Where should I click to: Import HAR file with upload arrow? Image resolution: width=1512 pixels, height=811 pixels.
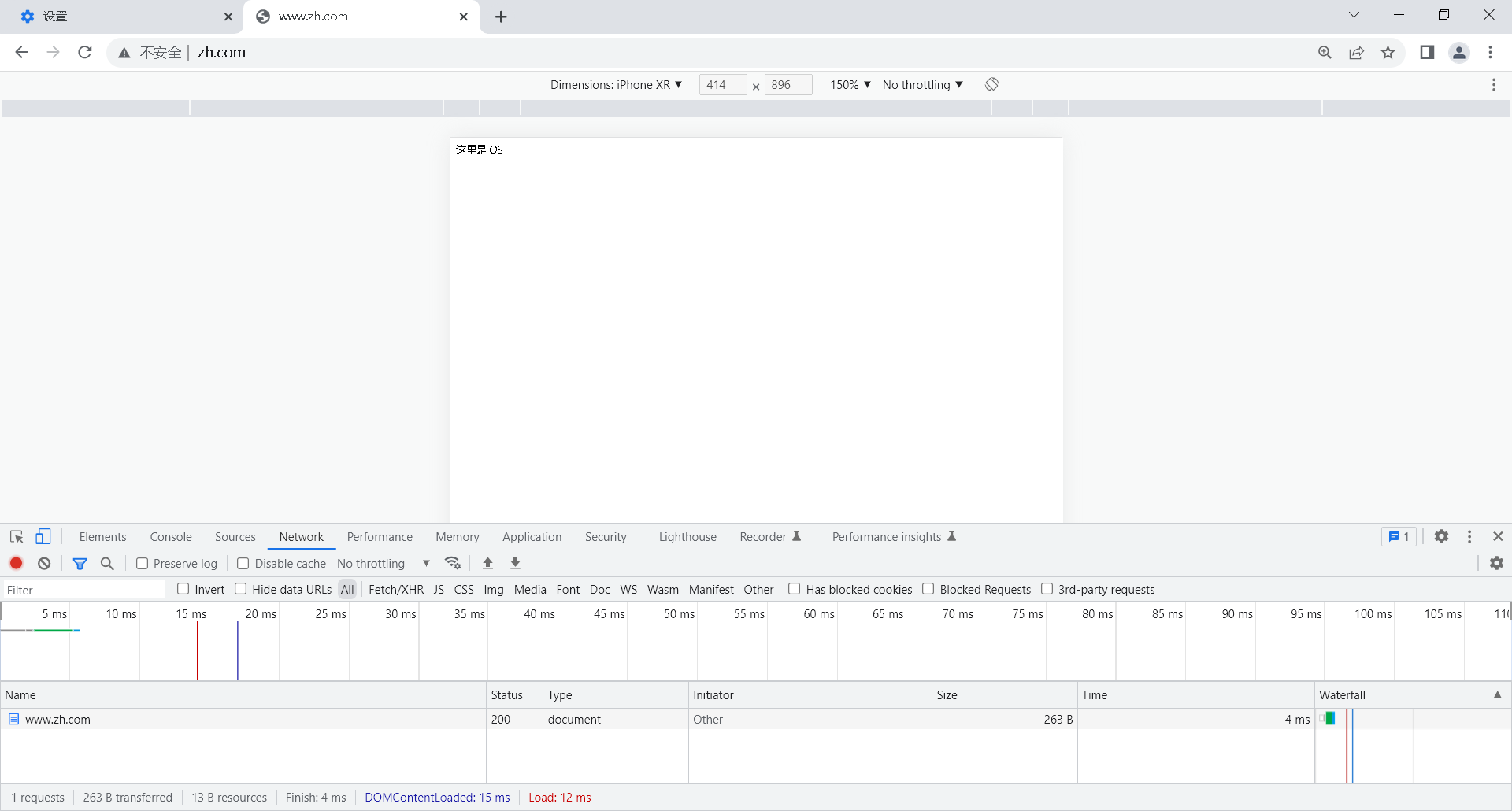click(x=487, y=563)
